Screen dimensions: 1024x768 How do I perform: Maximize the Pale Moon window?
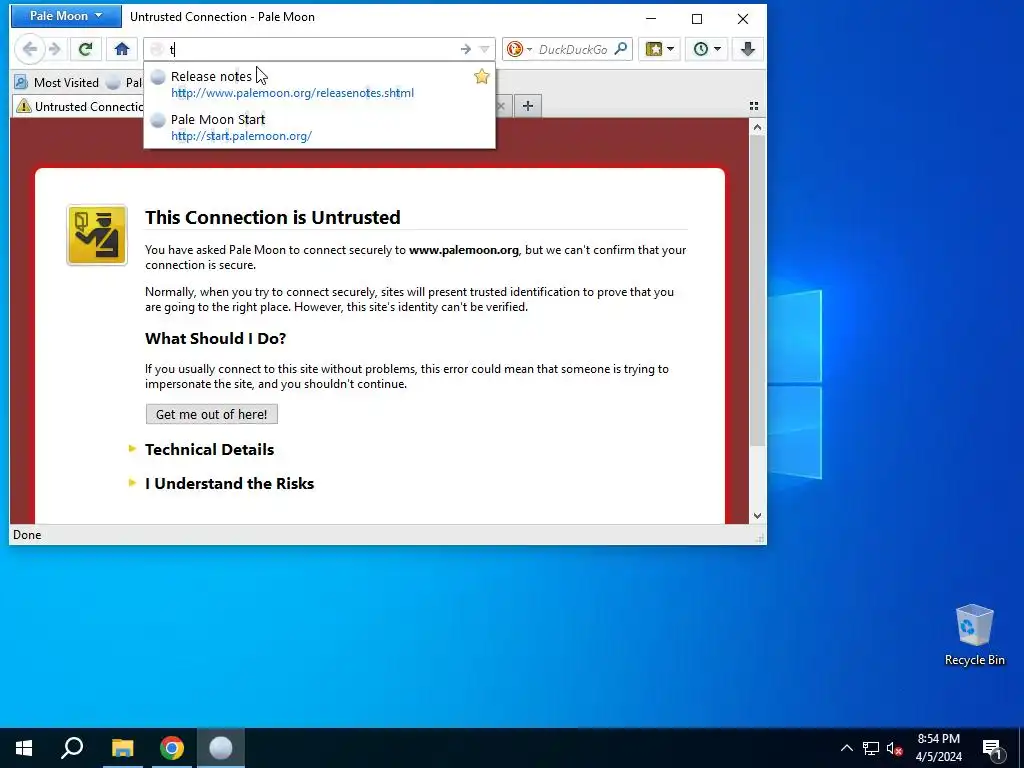point(697,18)
